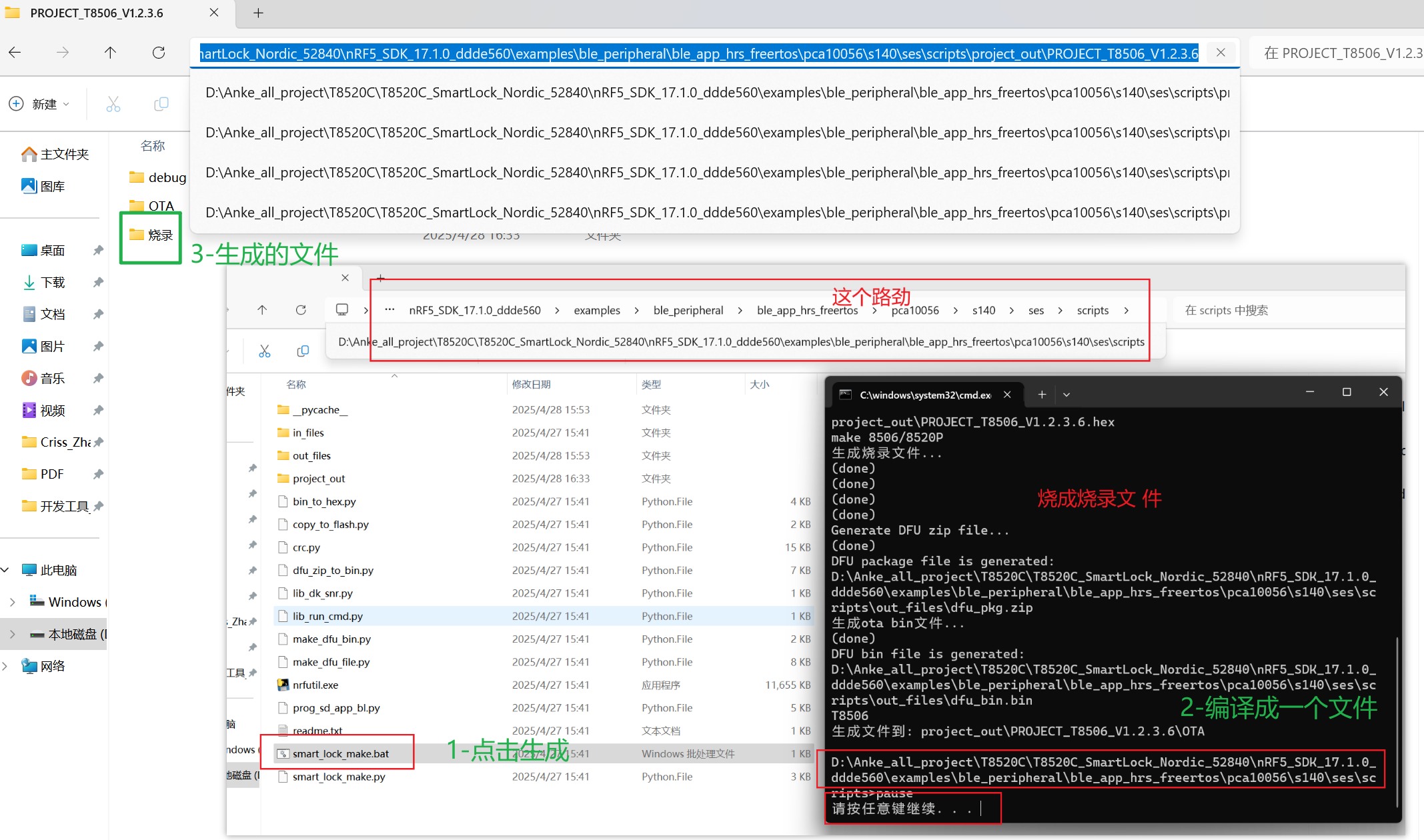1424x840 pixels.
Task: Click the Copy icon in top toolbar
Action: tap(161, 104)
